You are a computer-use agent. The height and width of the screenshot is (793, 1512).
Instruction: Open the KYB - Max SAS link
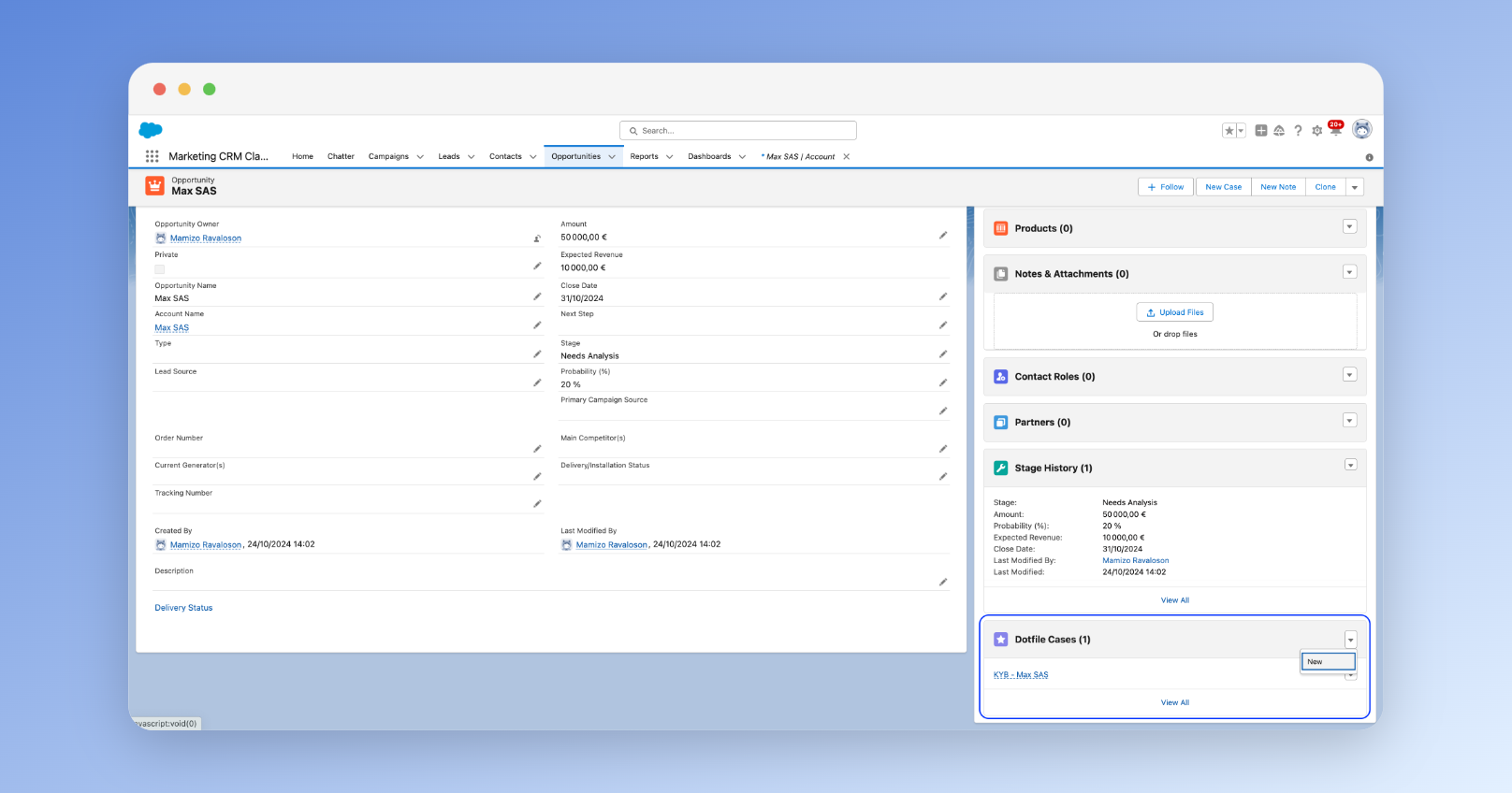click(1021, 675)
